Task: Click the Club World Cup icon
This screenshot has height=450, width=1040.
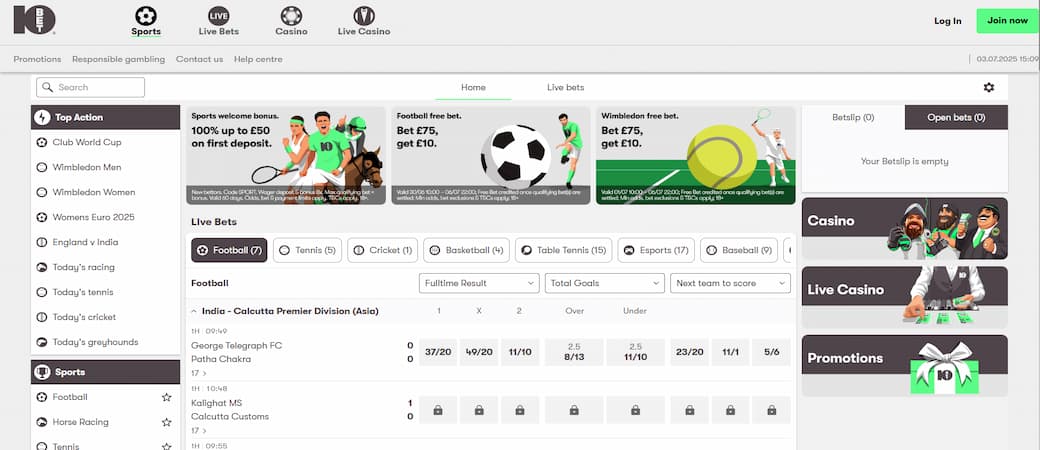Action: [42, 142]
